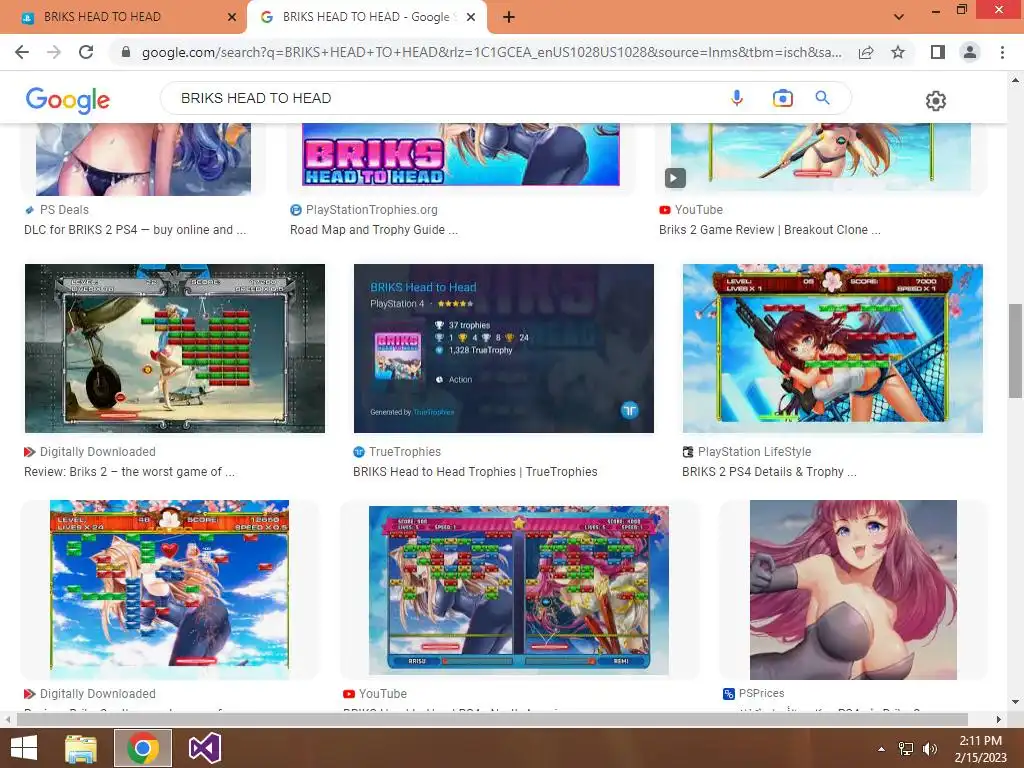Switch to first BRIKS HEAD TO HEAD tab
This screenshot has height=768, width=1024.
click(x=123, y=17)
